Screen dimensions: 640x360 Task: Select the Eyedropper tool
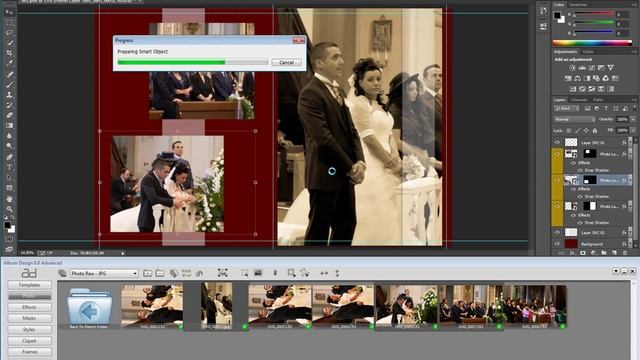coord(9,63)
